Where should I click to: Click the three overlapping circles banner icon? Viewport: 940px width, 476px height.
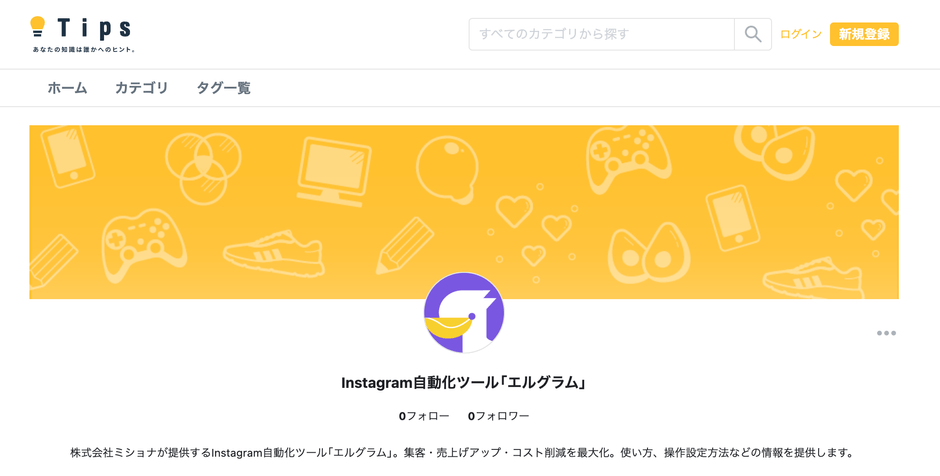(x=203, y=166)
